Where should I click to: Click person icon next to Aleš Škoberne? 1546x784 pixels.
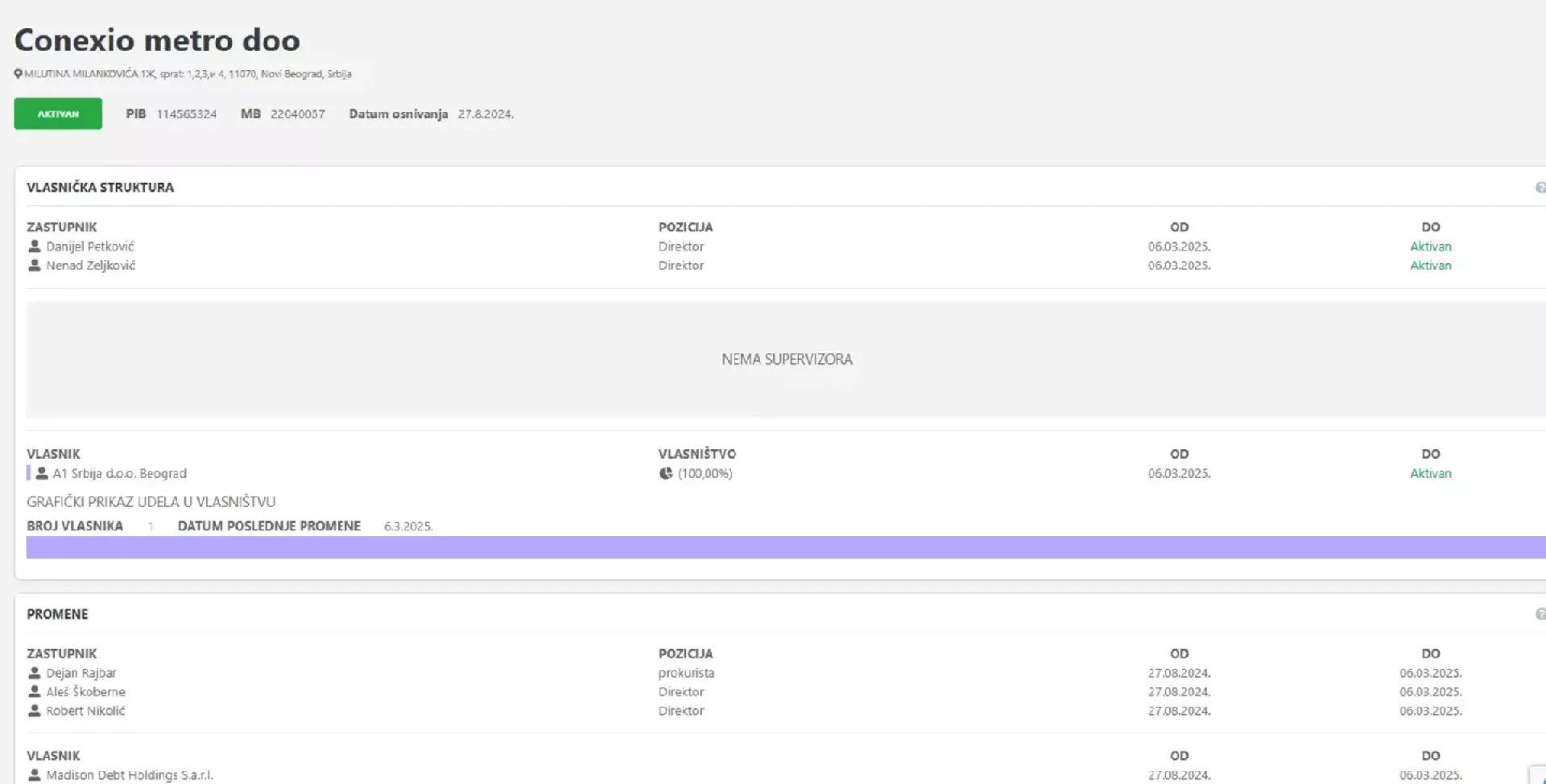35,691
